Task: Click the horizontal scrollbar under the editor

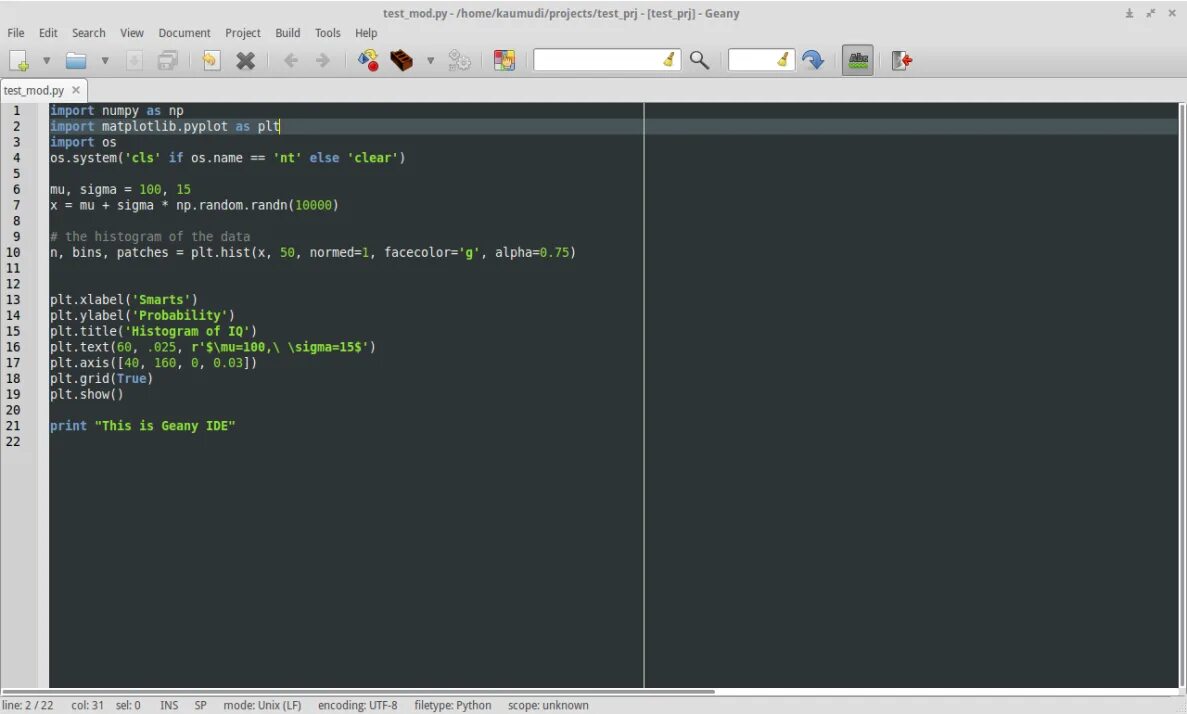Action: (x=357, y=691)
